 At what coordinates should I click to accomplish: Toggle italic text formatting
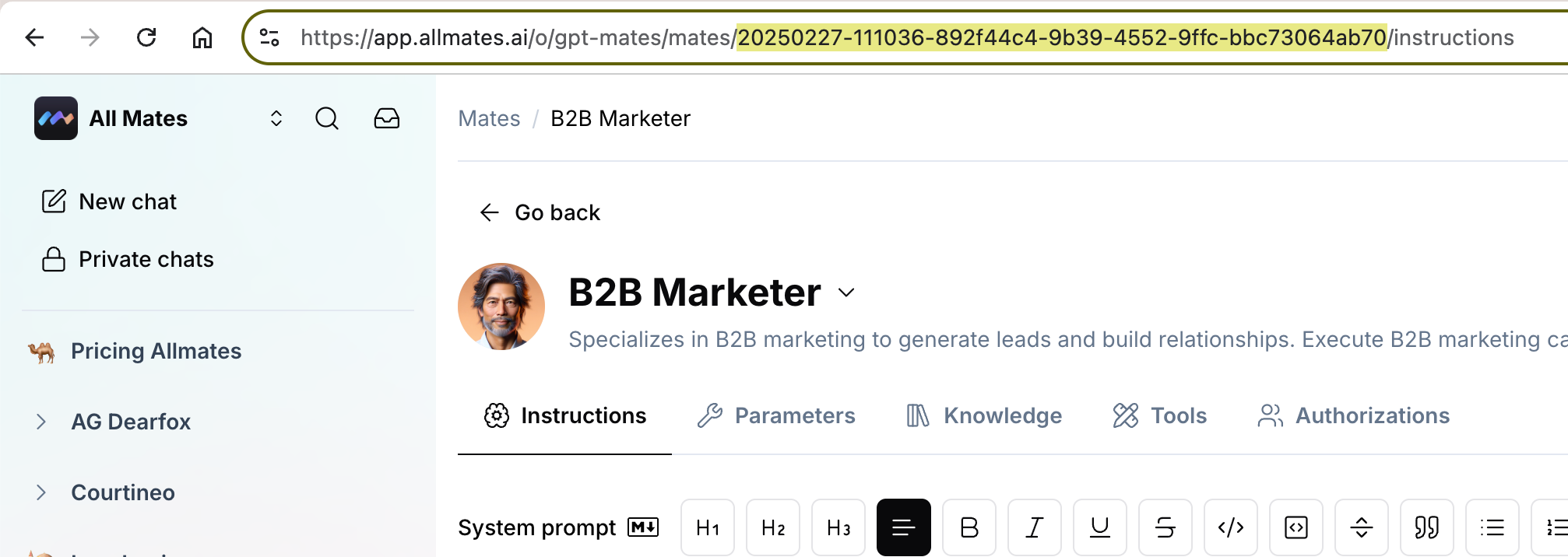(x=1035, y=527)
